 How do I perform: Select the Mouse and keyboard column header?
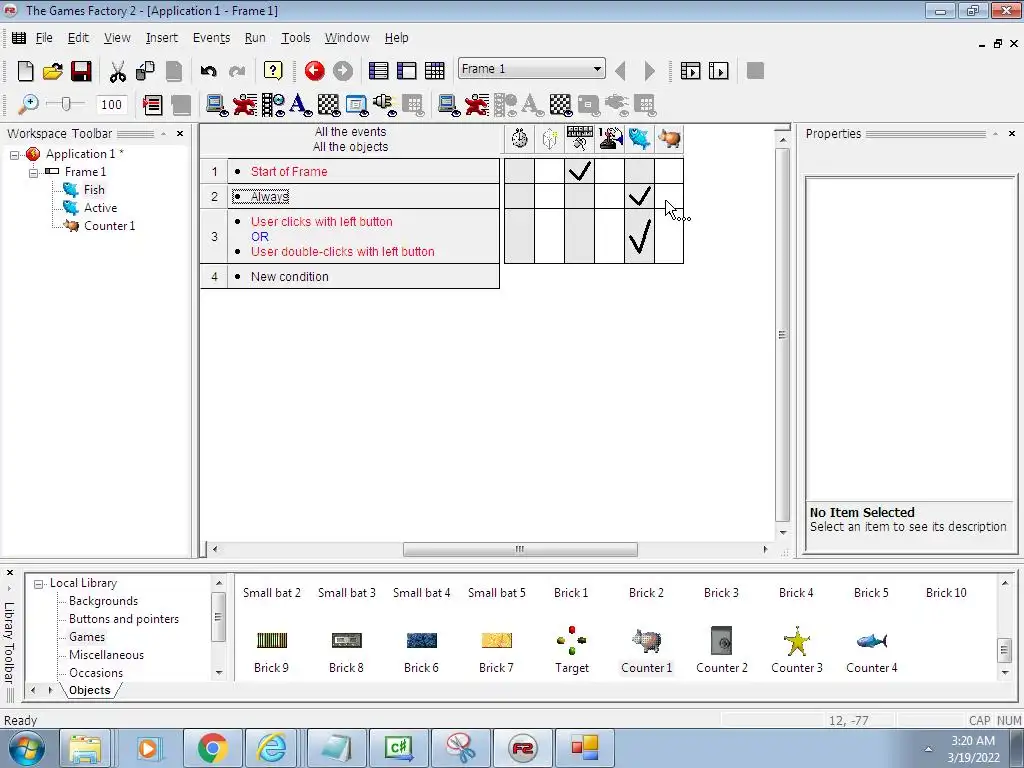[x=579, y=138]
